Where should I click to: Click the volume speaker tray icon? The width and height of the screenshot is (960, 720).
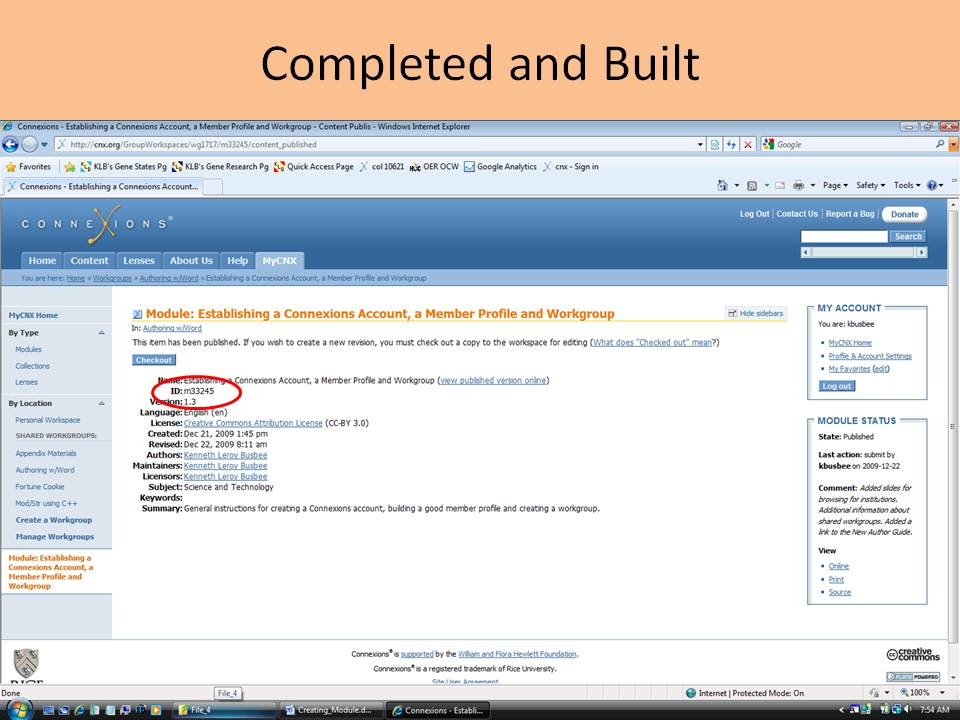tap(907, 710)
